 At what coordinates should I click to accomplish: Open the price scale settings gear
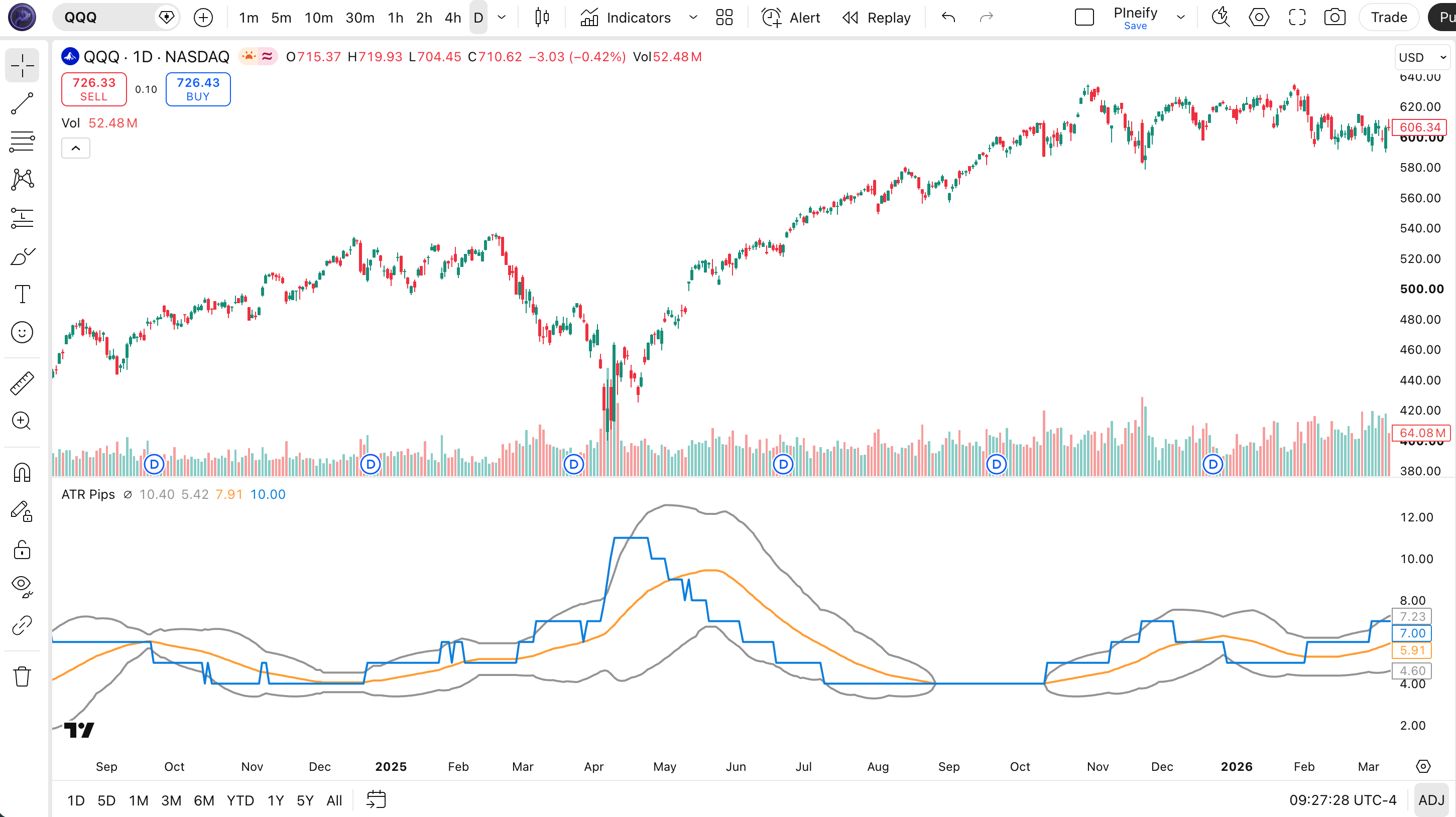(x=1423, y=767)
